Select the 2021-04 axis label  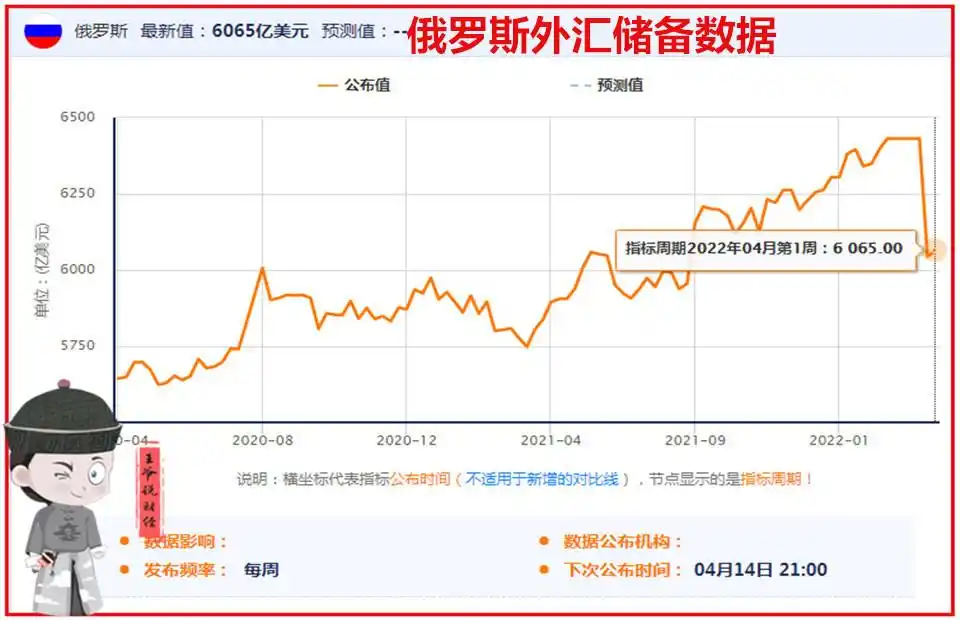(549, 437)
